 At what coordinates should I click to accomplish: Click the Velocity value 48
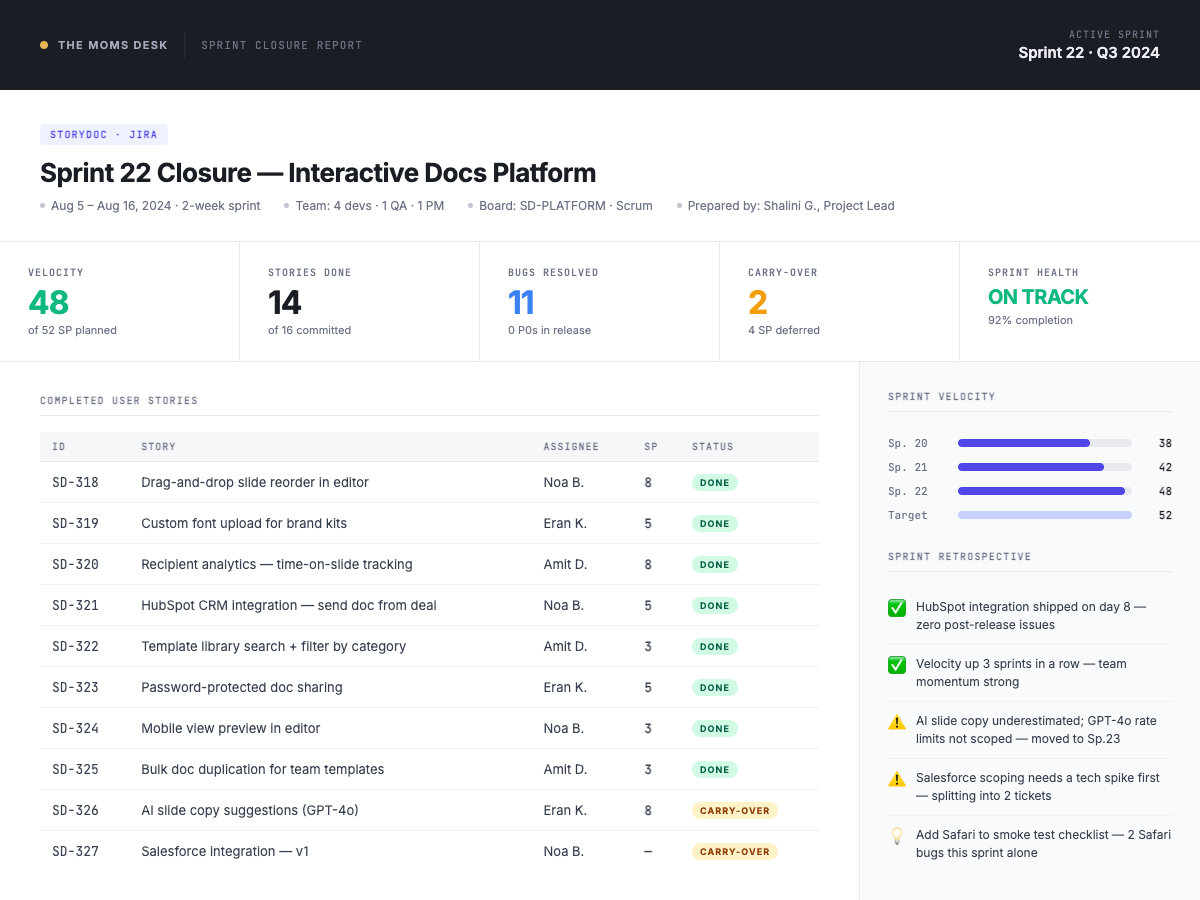pos(49,302)
